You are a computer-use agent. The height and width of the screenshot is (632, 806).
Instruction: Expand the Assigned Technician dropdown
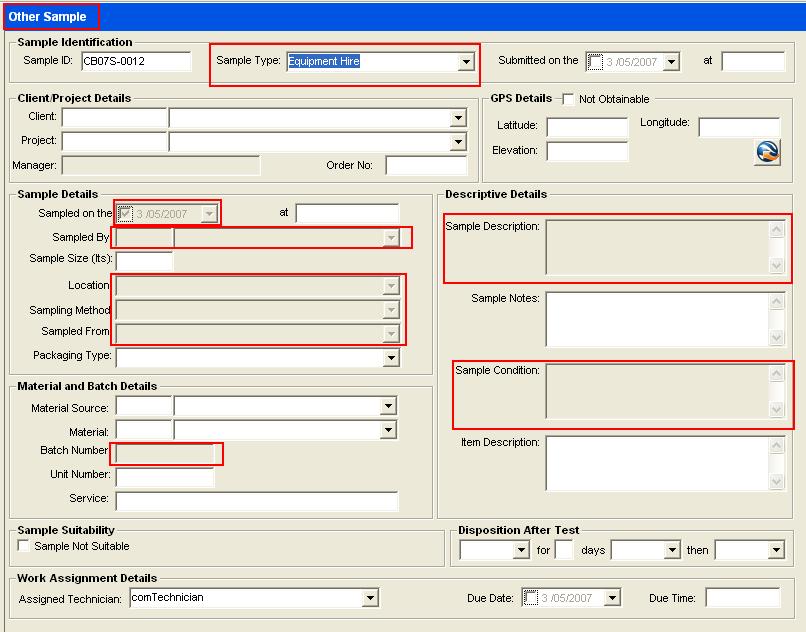(370, 598)
